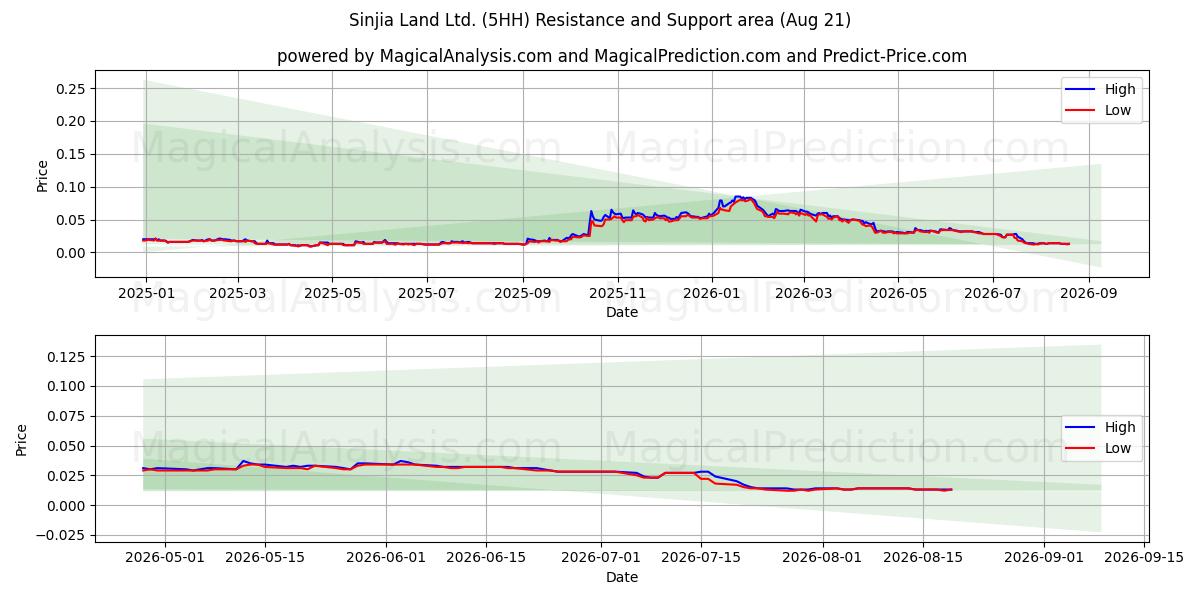Click the '0.00' price tick in top chart

click(x=73, y=253)
